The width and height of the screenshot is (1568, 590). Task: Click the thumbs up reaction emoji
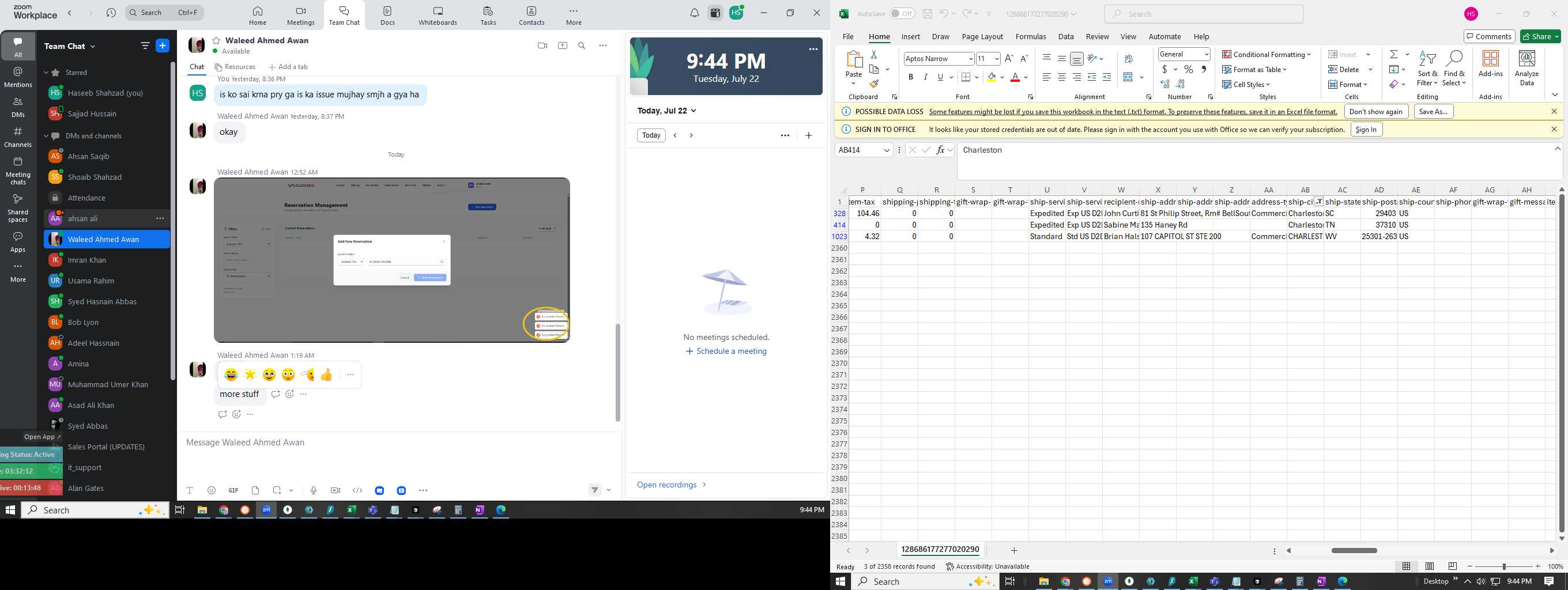click(x=326, y=375)
